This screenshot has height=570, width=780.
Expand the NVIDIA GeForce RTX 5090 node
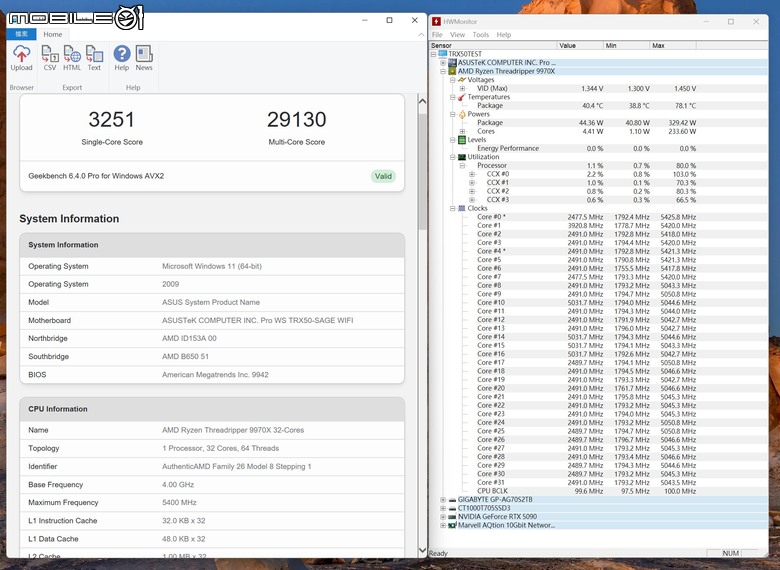point(443,516)
